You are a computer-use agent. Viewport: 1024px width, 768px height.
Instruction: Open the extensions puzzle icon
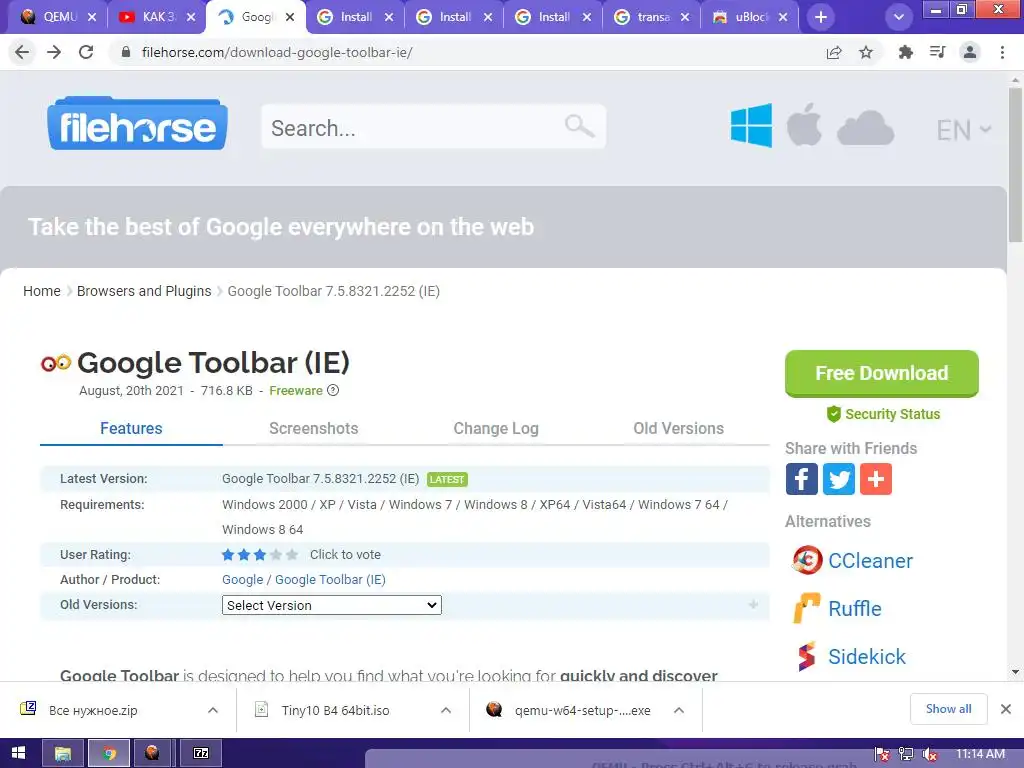tap(905, 52)
